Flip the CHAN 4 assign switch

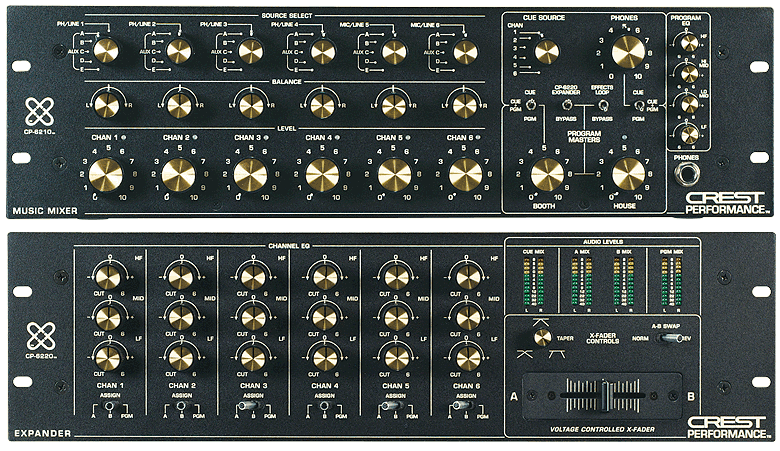(324, 405)
